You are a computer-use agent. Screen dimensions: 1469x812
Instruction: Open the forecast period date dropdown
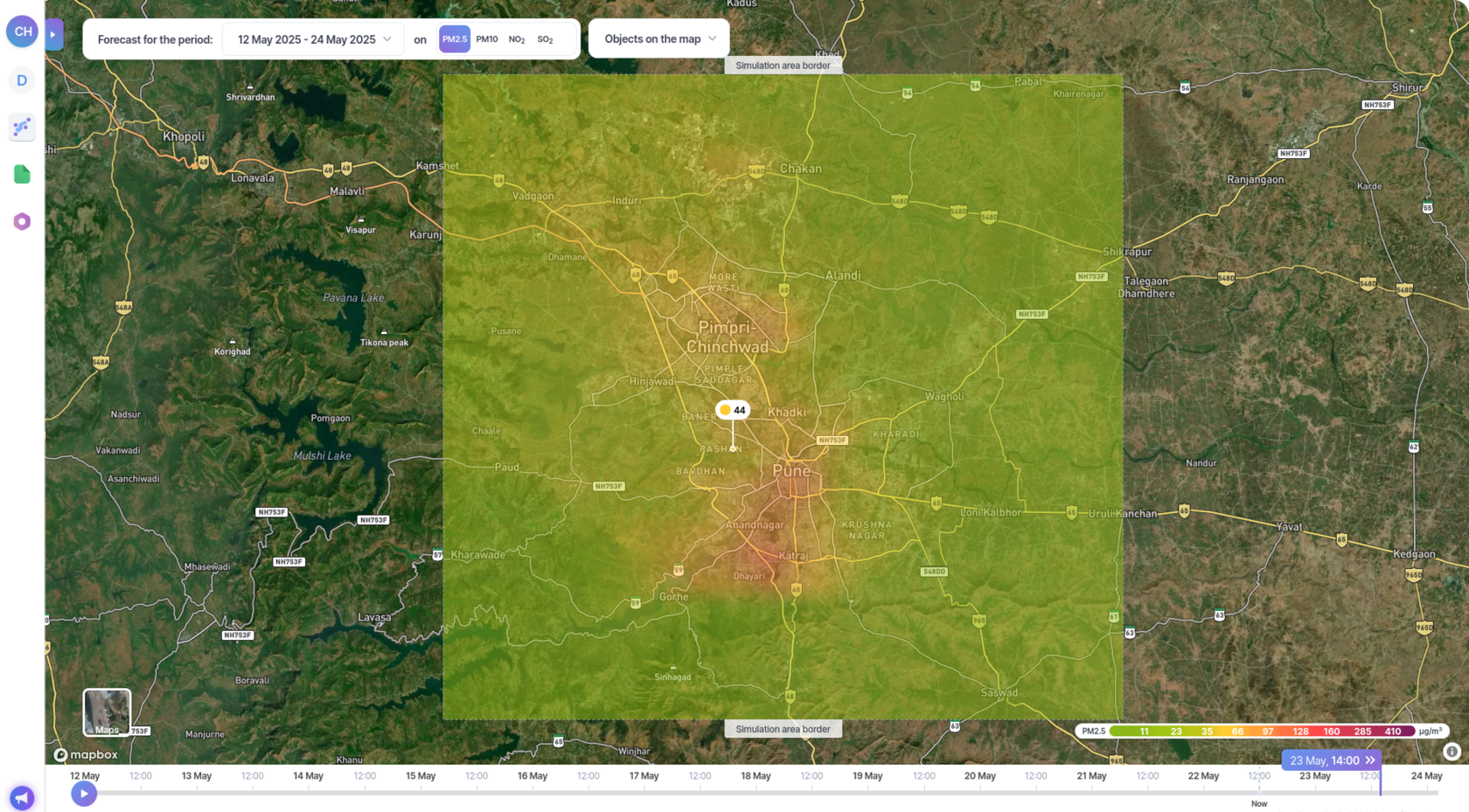coord(314,39)
